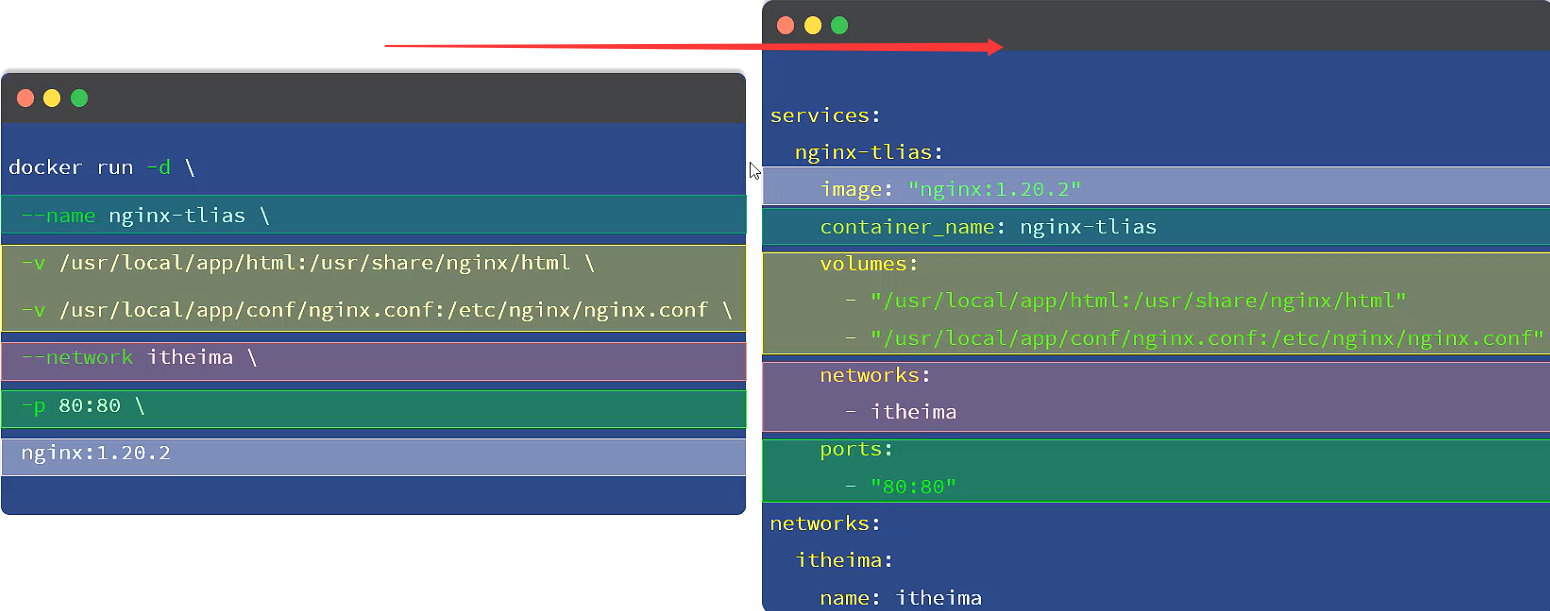Click the red close dot in left window
This screenshot has width=1550, height=611.
pos(26,98)
